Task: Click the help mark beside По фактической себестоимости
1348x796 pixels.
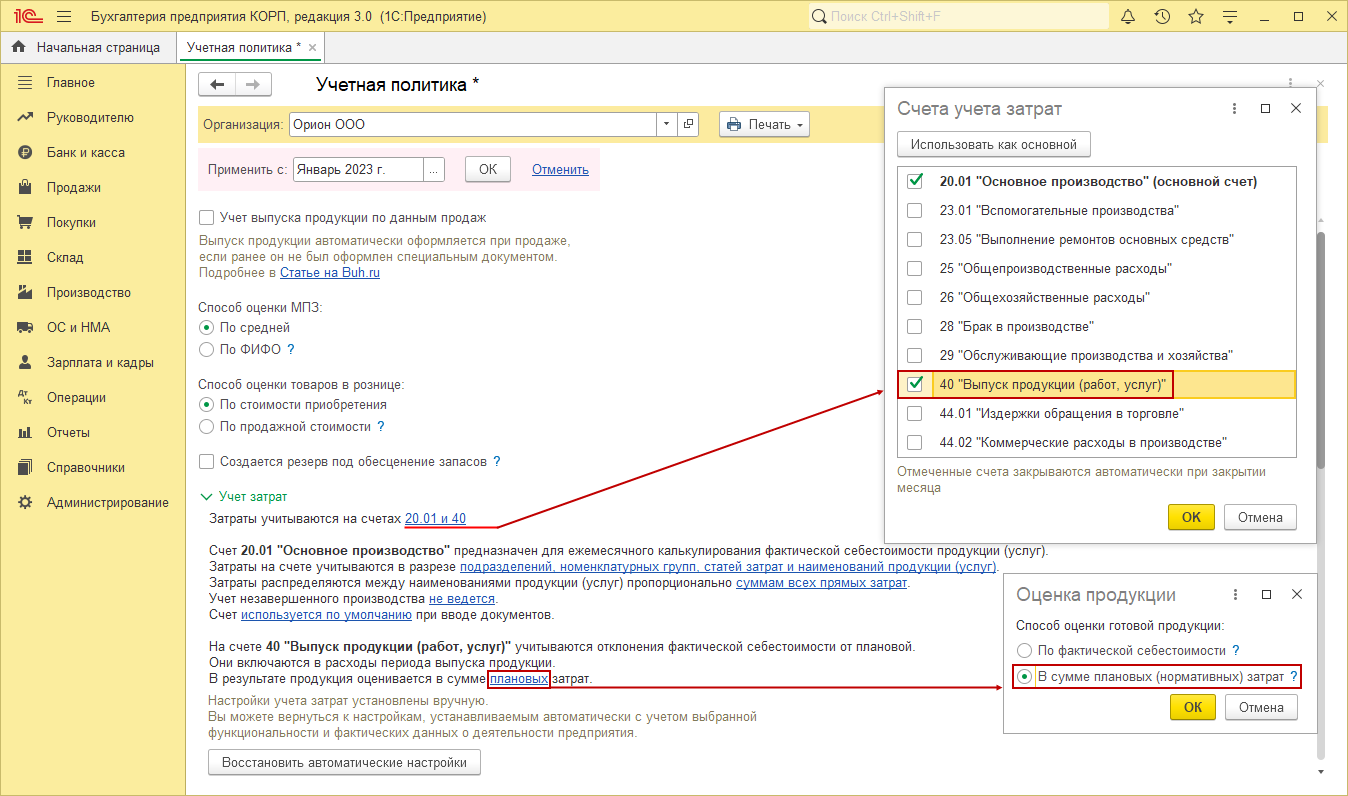Action: (1236, 651)
